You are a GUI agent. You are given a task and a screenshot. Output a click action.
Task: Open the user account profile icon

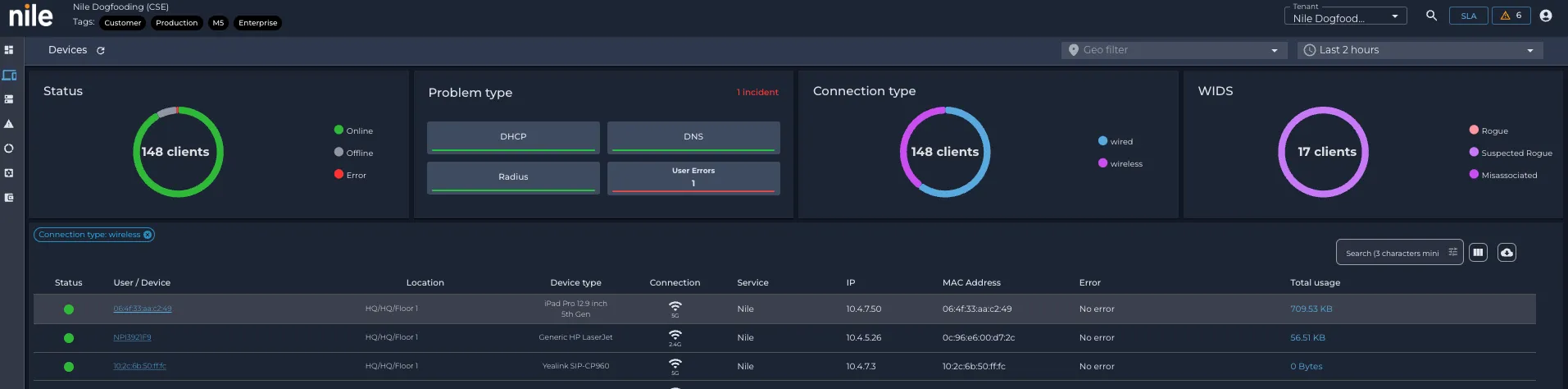tap(1546, 16)
